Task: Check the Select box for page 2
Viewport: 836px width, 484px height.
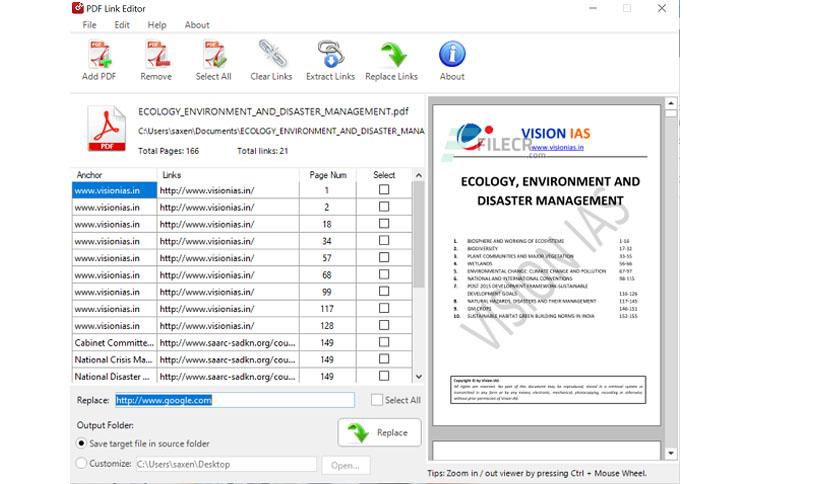Action: pos(384,206)
